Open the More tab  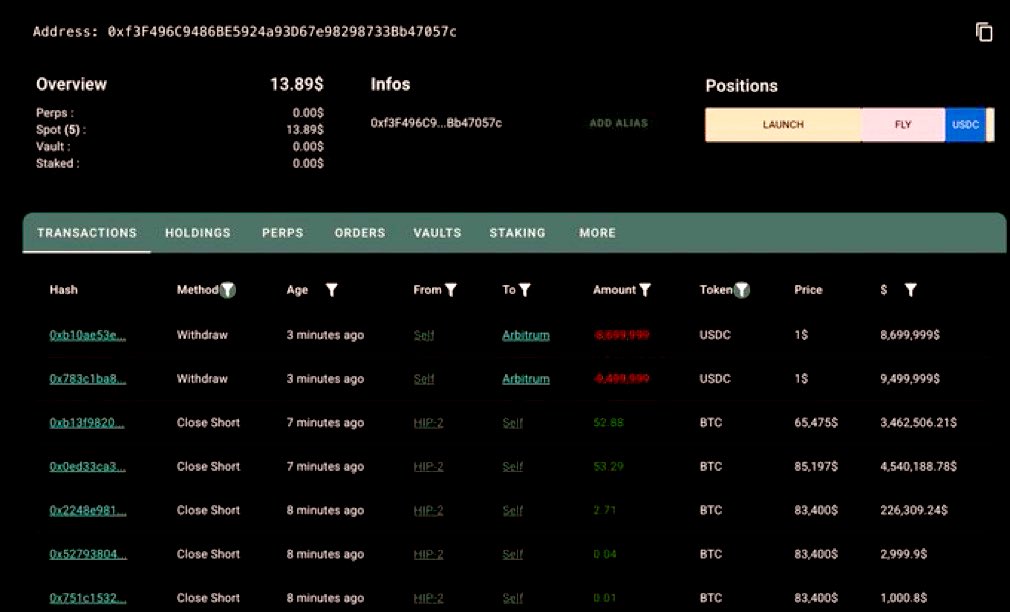click(597, 233)
